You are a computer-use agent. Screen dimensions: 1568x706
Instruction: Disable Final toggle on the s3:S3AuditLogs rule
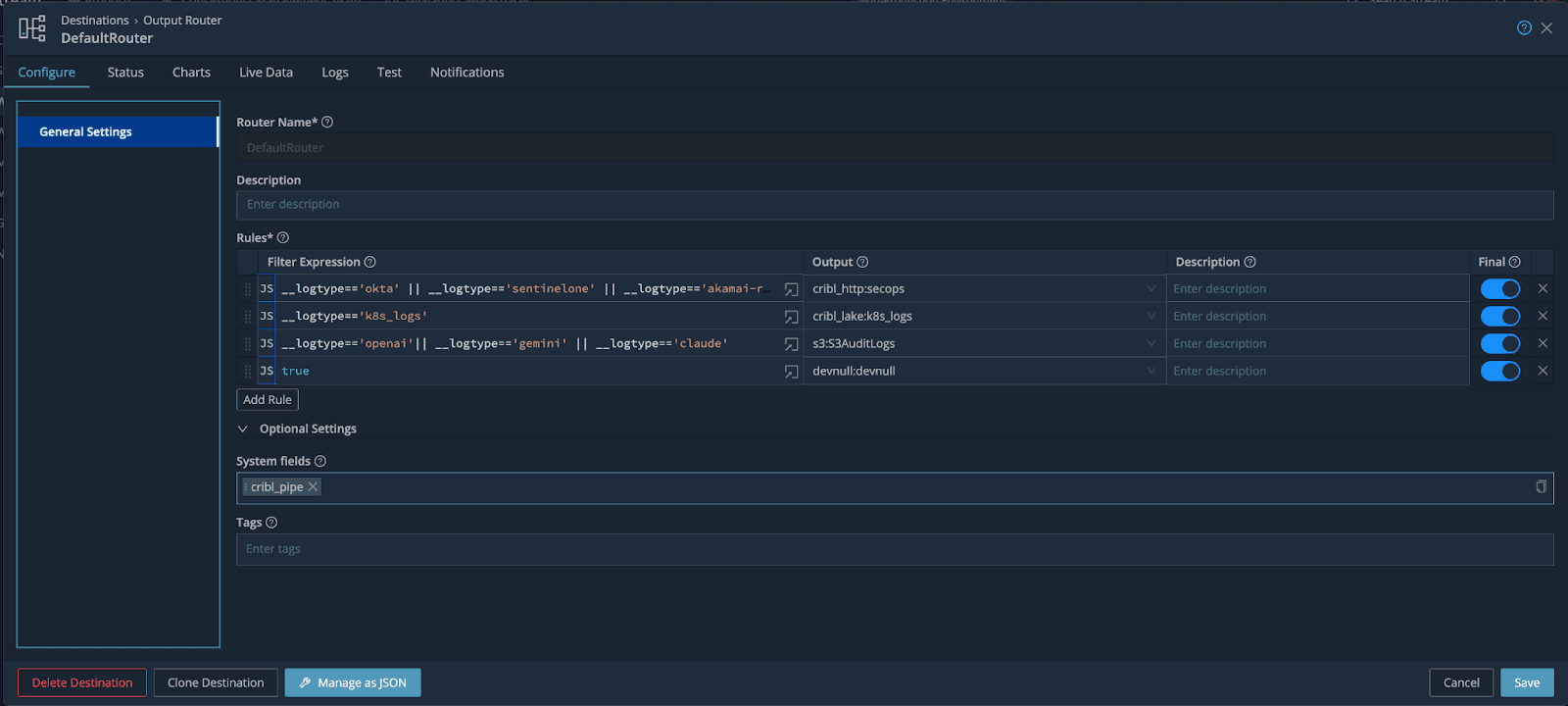pos(1499,343)
